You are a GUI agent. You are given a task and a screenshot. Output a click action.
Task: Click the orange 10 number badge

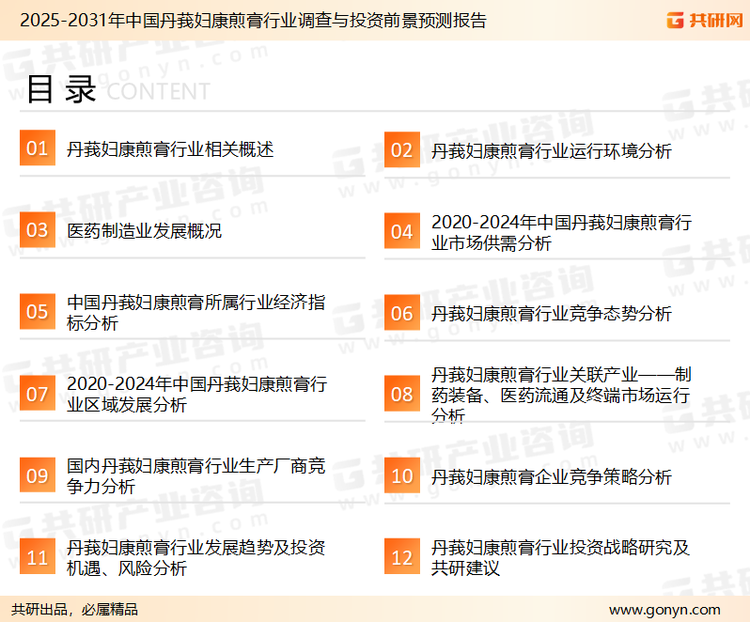click(402, 476)
